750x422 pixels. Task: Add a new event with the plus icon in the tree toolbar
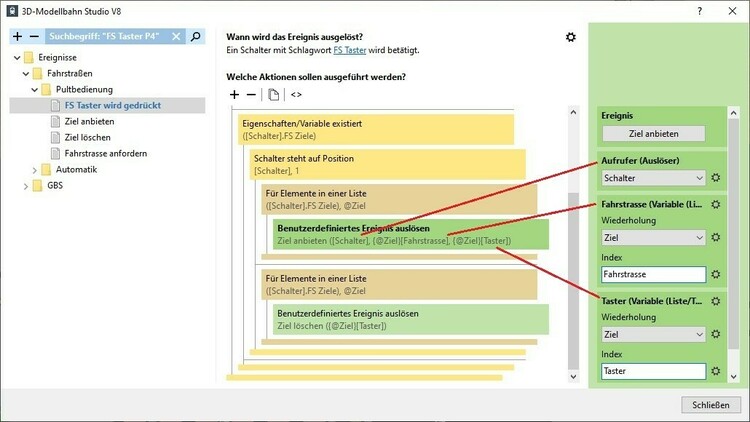tap(18, 36)
